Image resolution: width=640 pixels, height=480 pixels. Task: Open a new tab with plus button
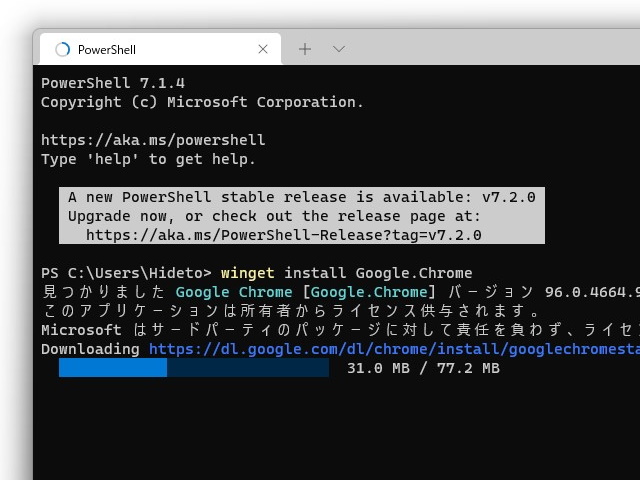[x=305, y=49]
